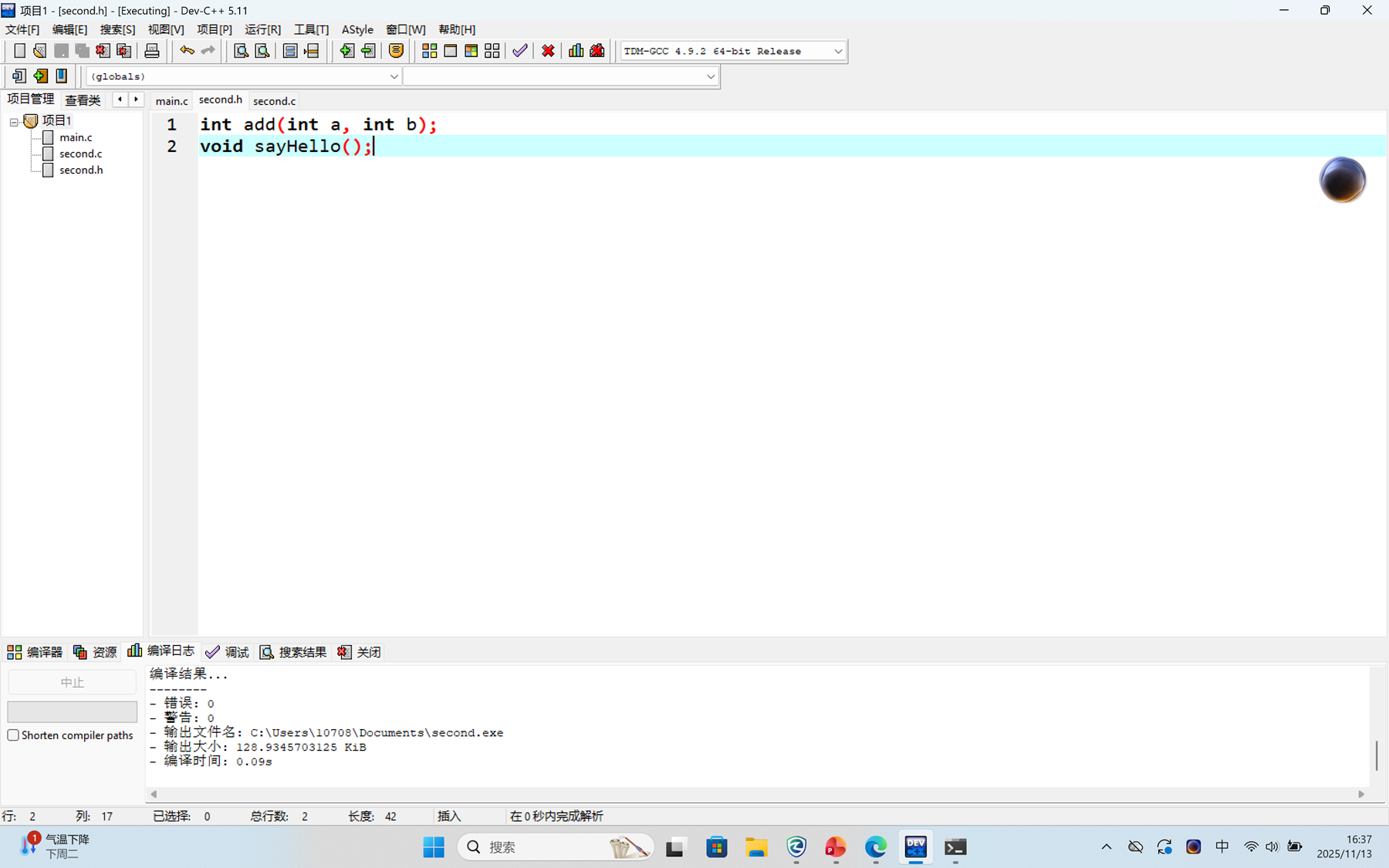Start debugging with the checkmark icon

[x=520, y=51]
